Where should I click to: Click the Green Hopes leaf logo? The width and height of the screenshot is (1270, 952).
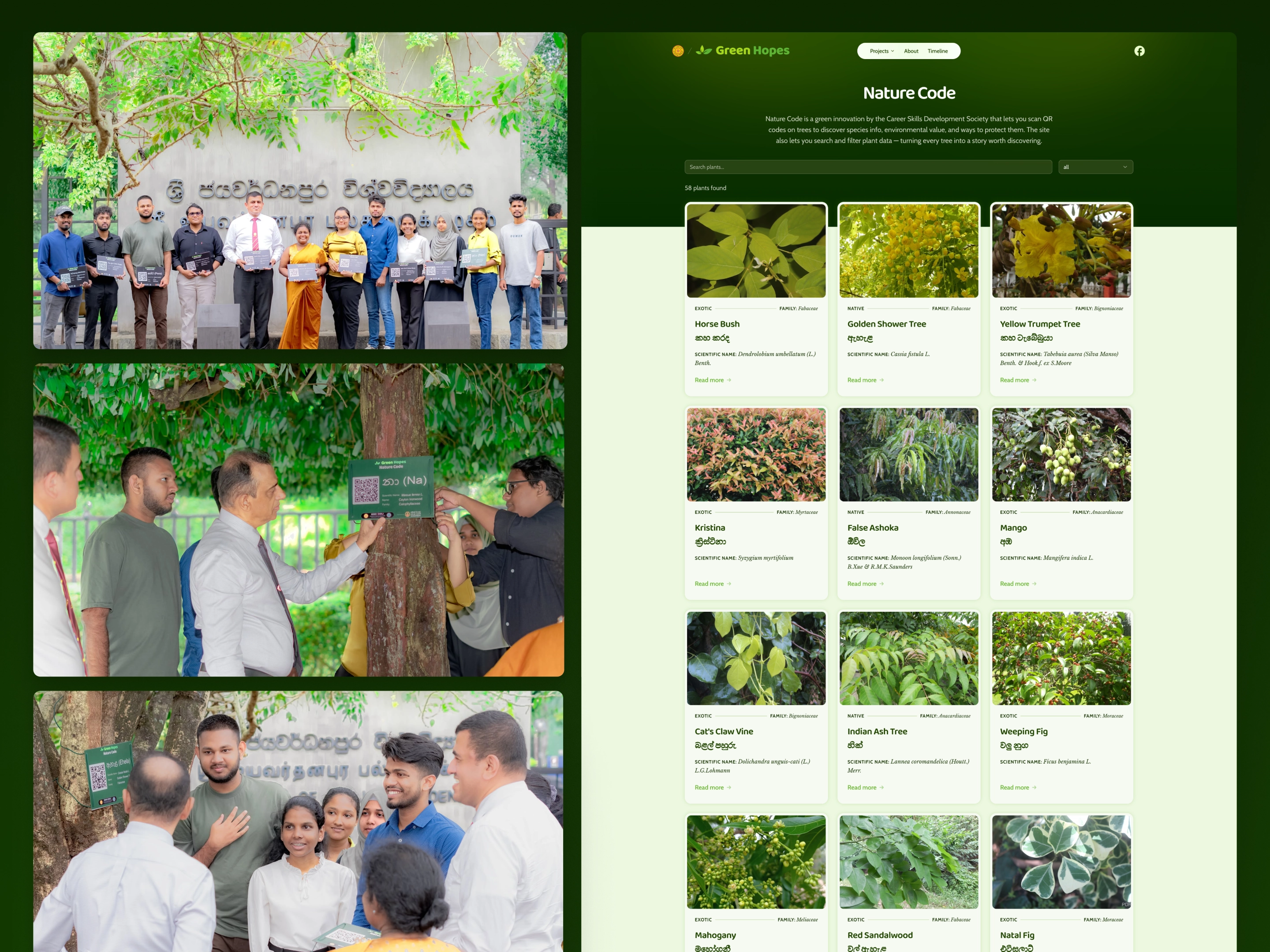click(704, 51)
